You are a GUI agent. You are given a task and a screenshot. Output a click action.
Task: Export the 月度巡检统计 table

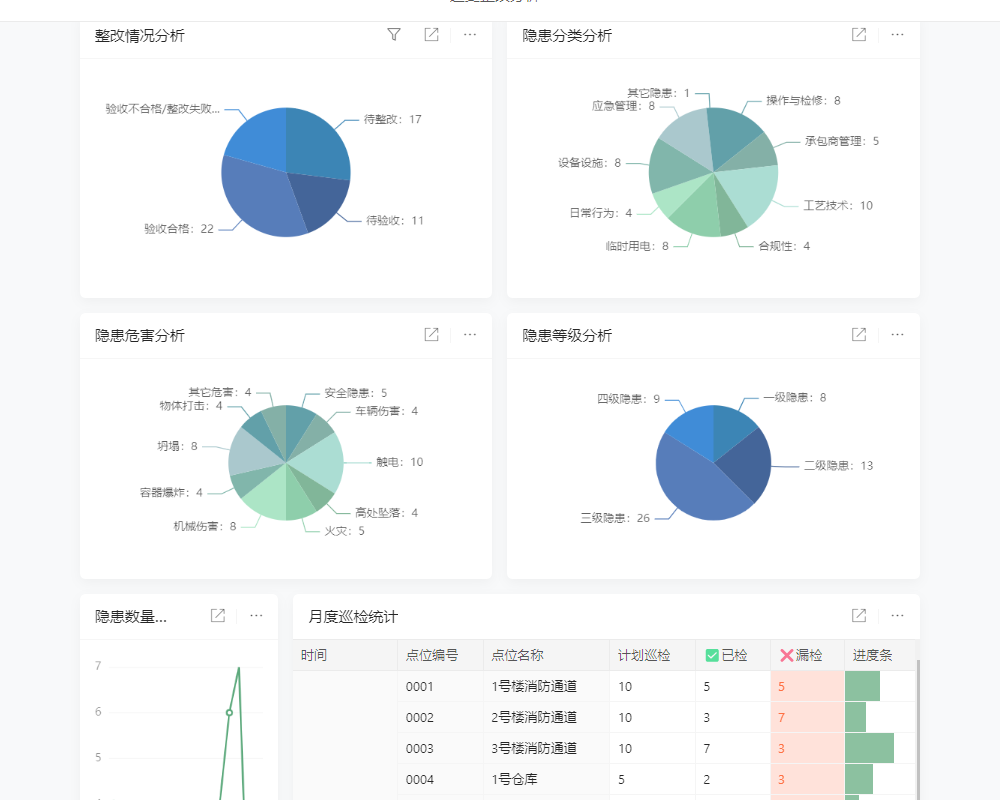click(858, 615)
